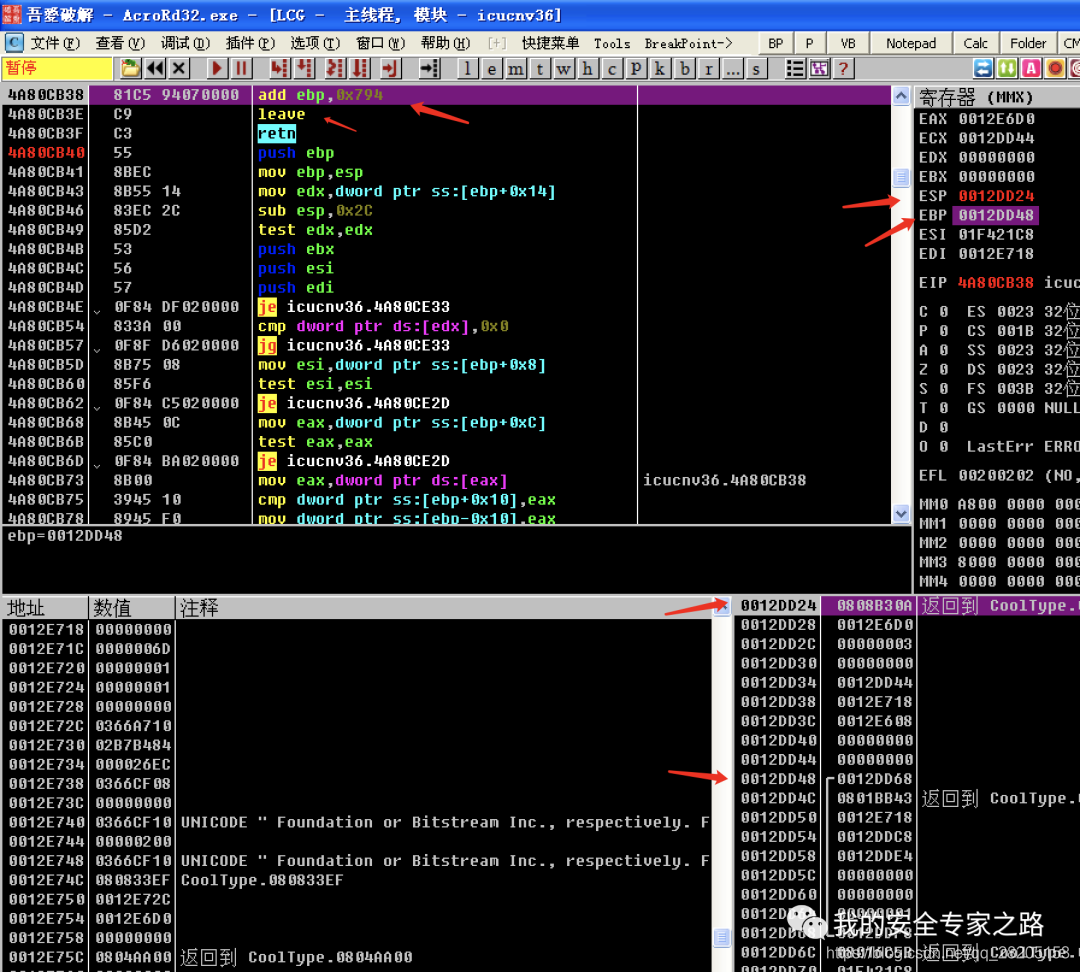The height and width of the screenshot is (972, 1080).
Task: Open appearance options purple grid icon
Action: point(820,68)
